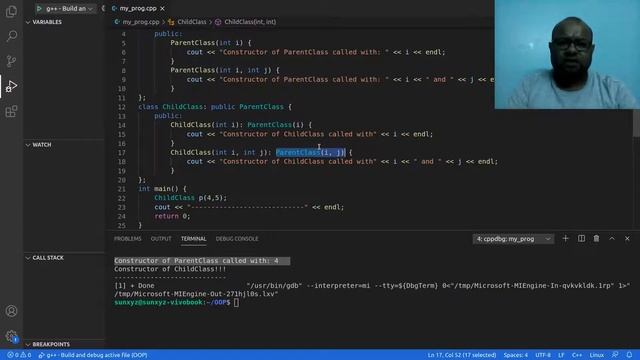640x360 pixels.
Task: Split the terminal panel
Action: (581, 238)
